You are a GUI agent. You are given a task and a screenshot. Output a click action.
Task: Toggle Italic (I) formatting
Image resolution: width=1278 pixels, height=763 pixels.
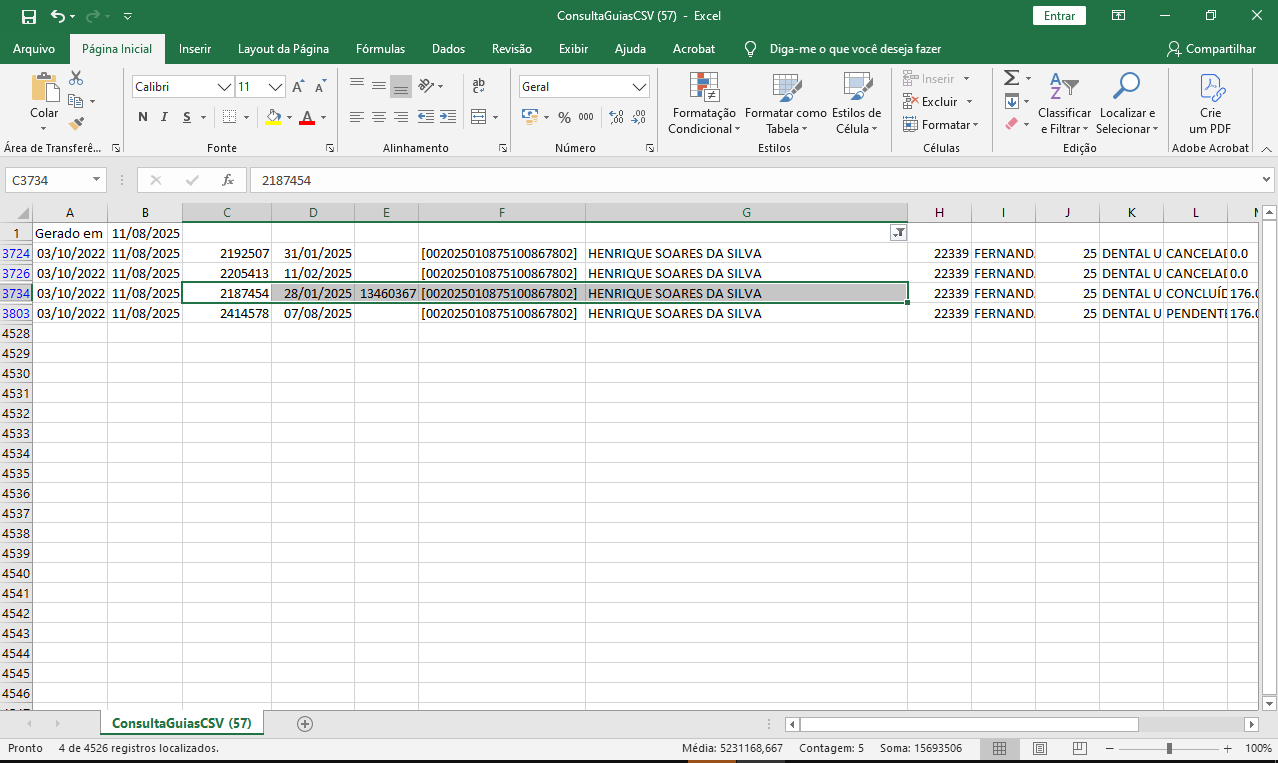pyautogui.click(x=165, y=117)
